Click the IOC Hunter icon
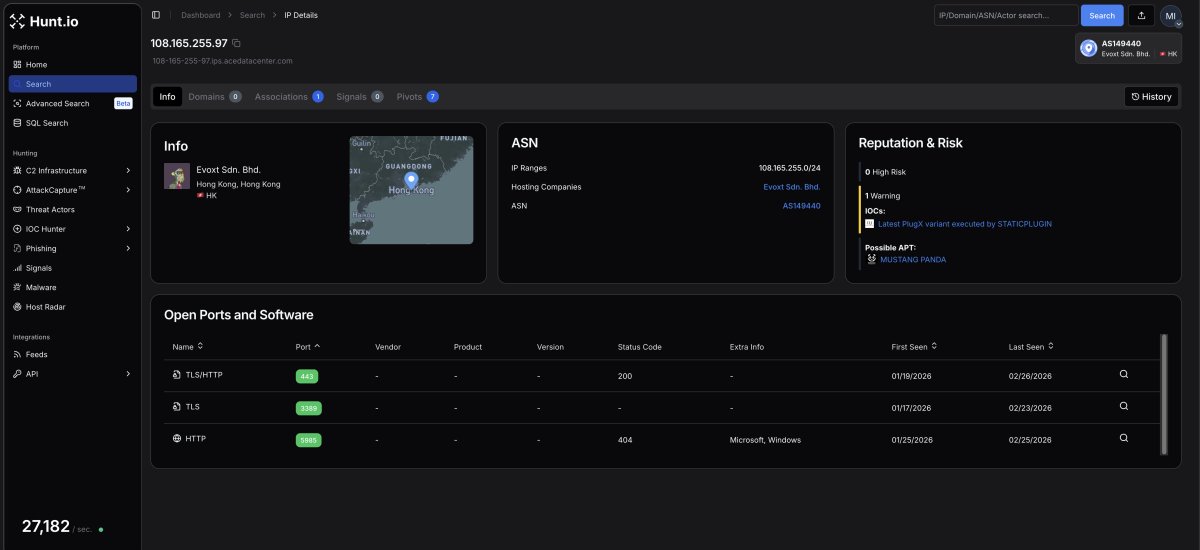 click(17, 229)
